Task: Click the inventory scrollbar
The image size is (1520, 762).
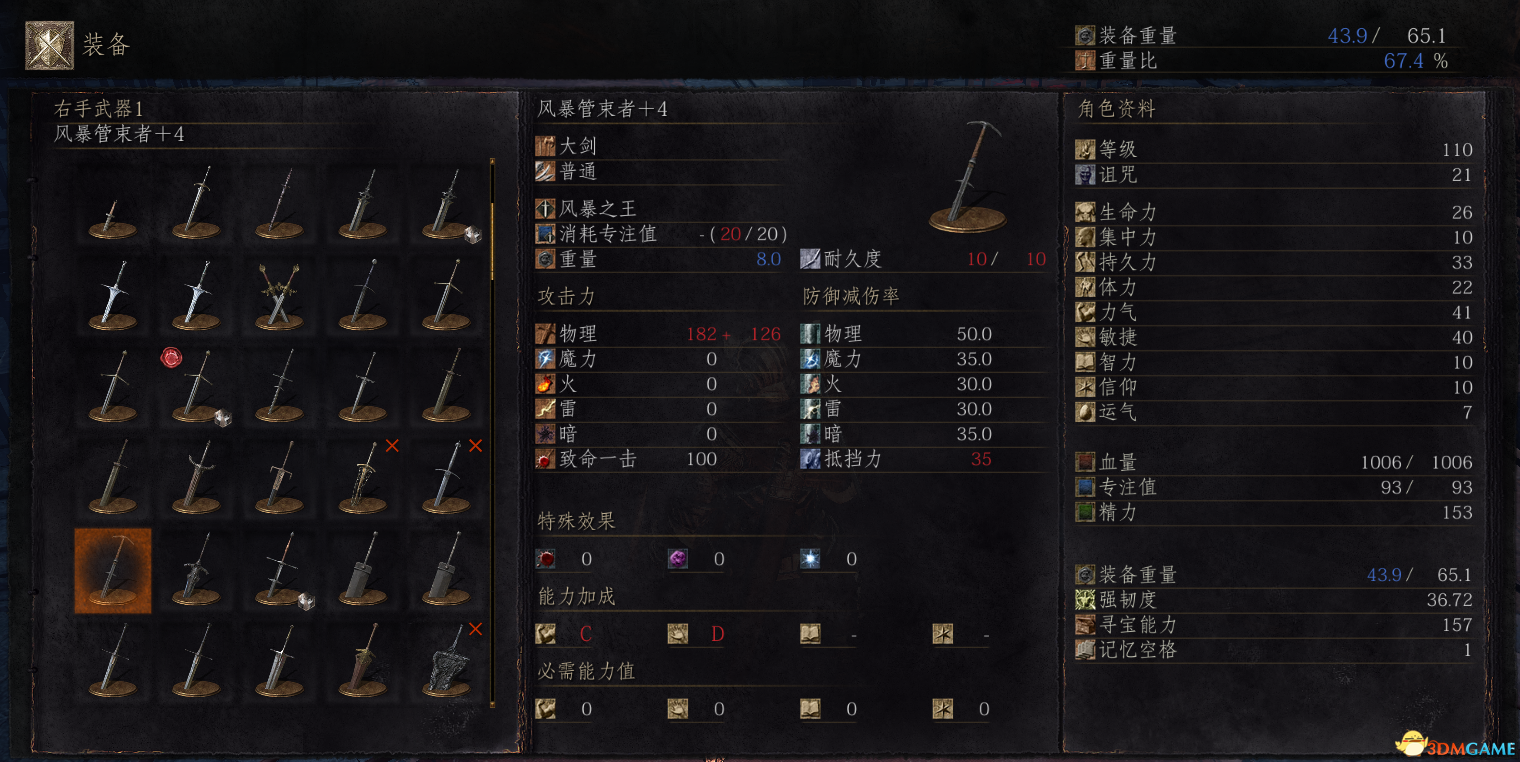Action: click(x=492, y=432)
